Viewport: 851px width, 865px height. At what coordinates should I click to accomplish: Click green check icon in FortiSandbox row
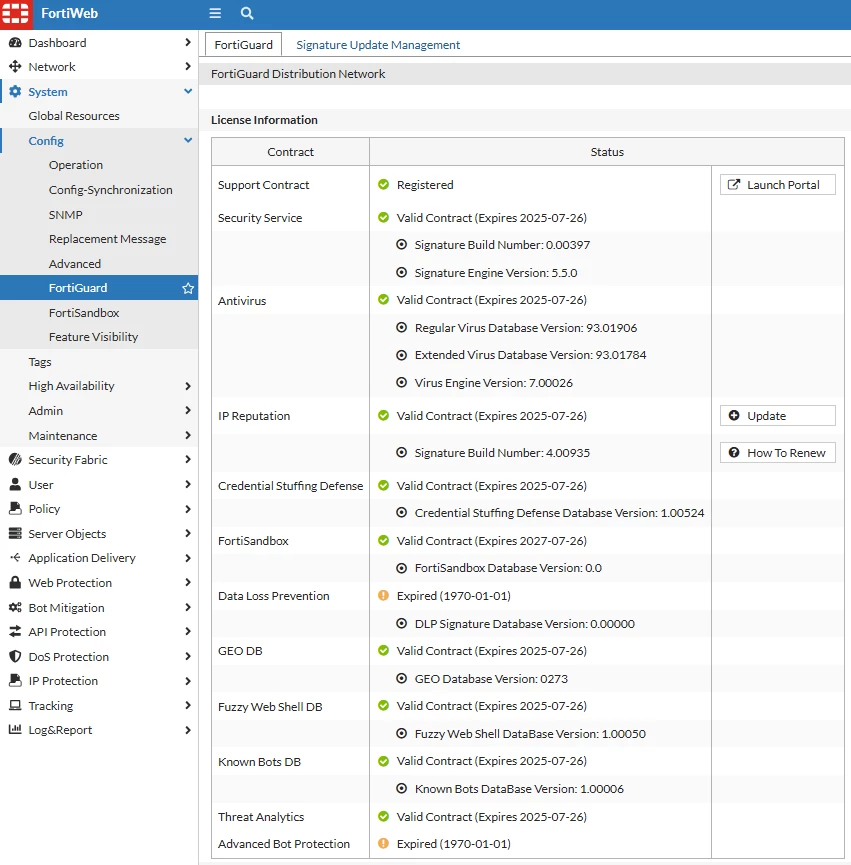click(x=383, y=540)
